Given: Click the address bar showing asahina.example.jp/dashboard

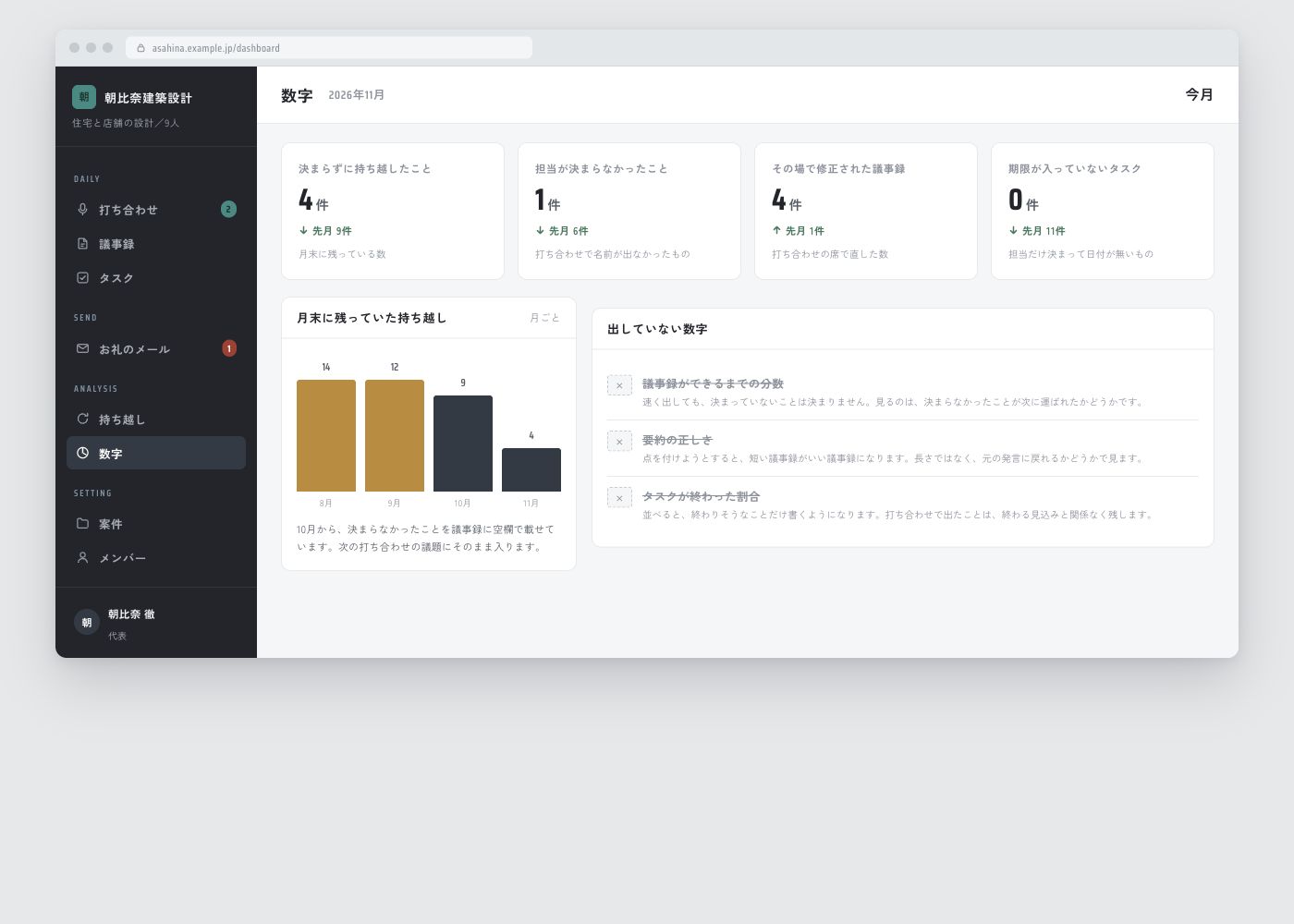Looking at the screenshot, I should (329, 48).
